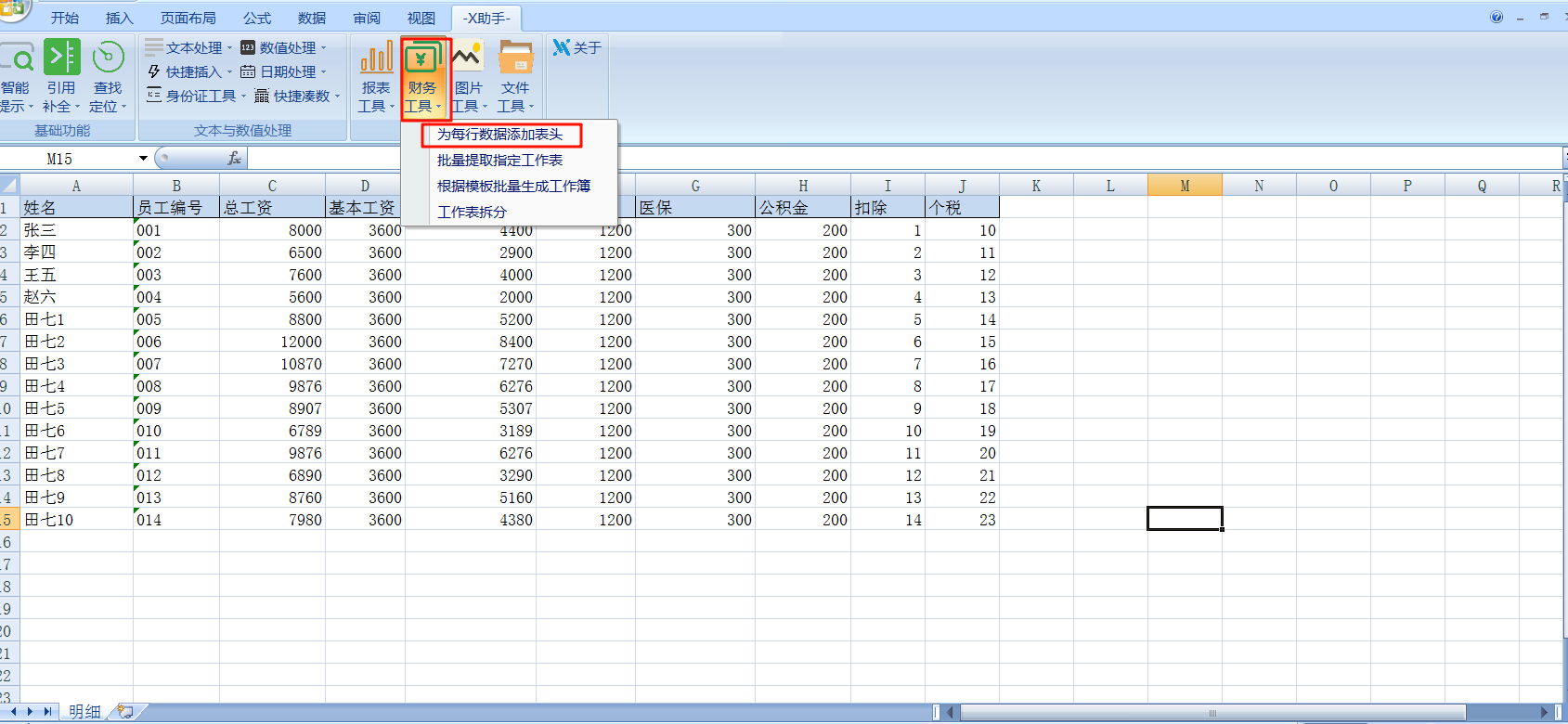Viewport: 1568px width, 724px height.
Task: Click cell containing 8400
Action: (471, 342)
